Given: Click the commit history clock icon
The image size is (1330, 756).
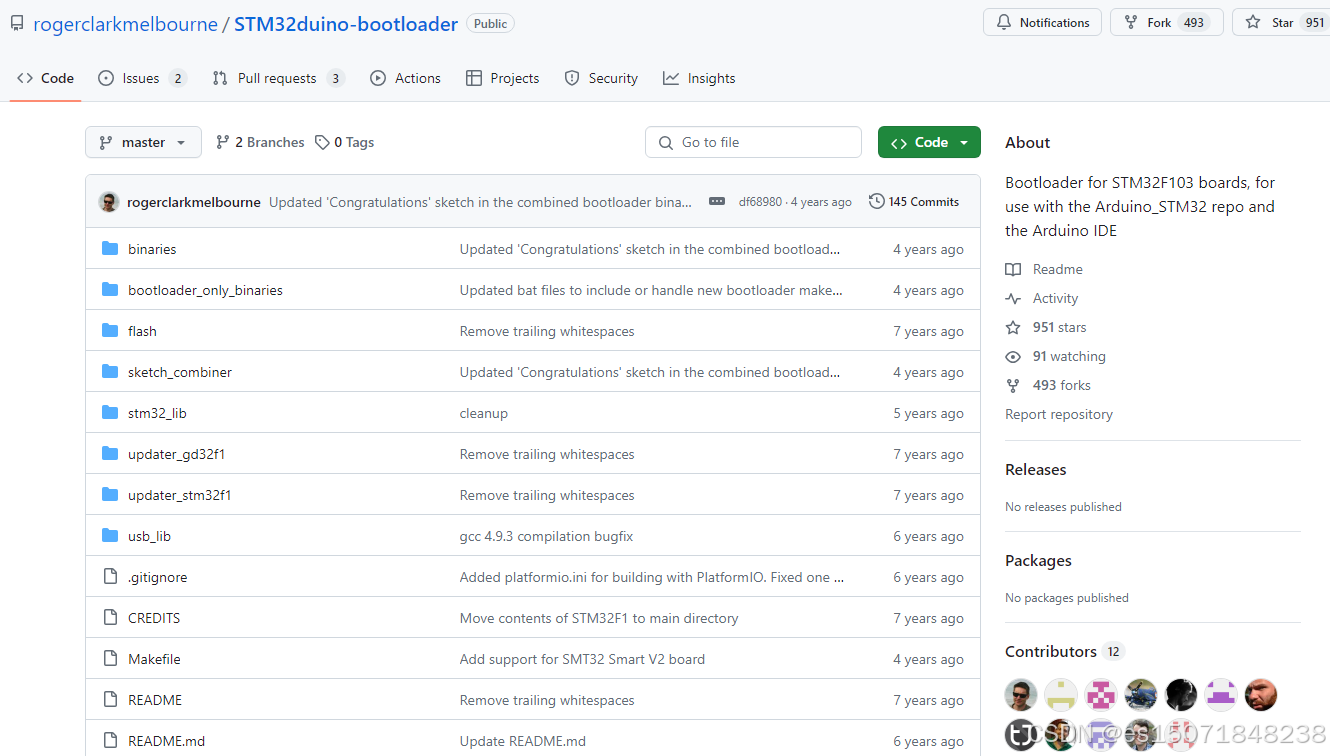Looking at the screenshot, I should point(877,201).
